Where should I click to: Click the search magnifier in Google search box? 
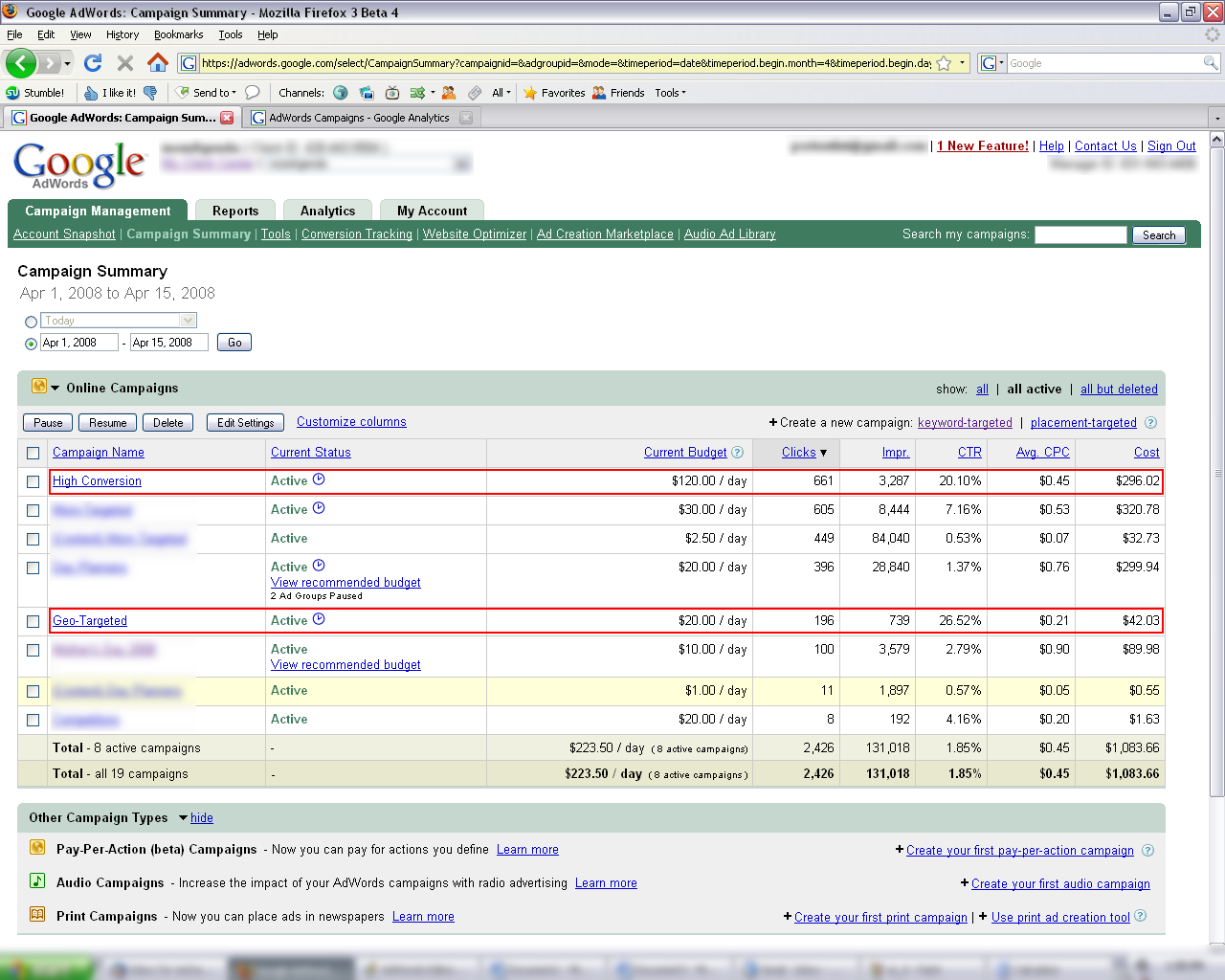[1211, 63]
